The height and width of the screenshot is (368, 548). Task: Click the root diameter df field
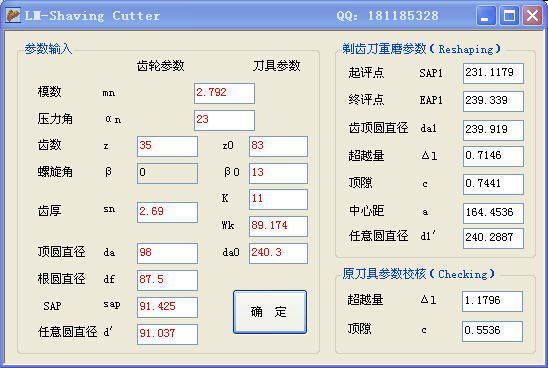pos(167,280)
